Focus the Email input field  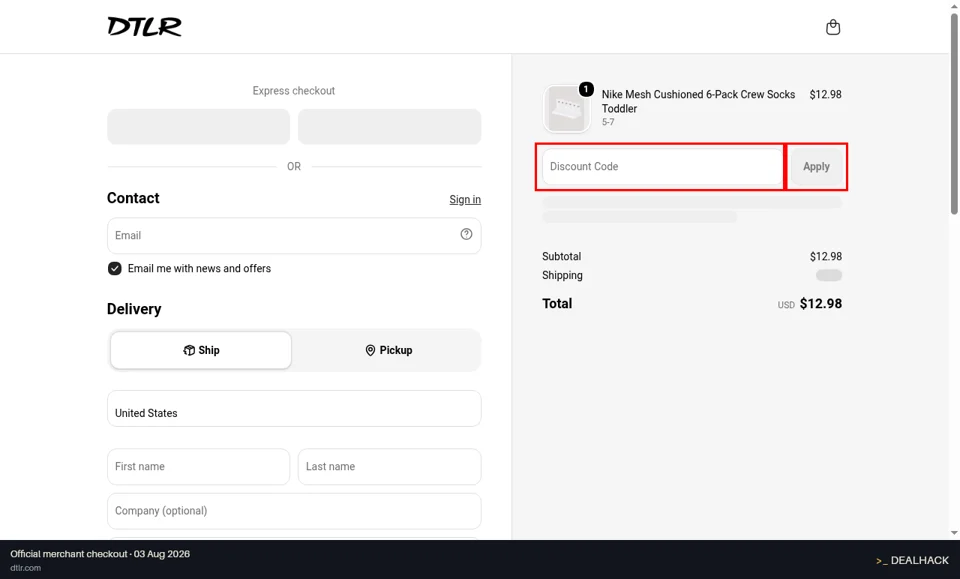(294, 236)
